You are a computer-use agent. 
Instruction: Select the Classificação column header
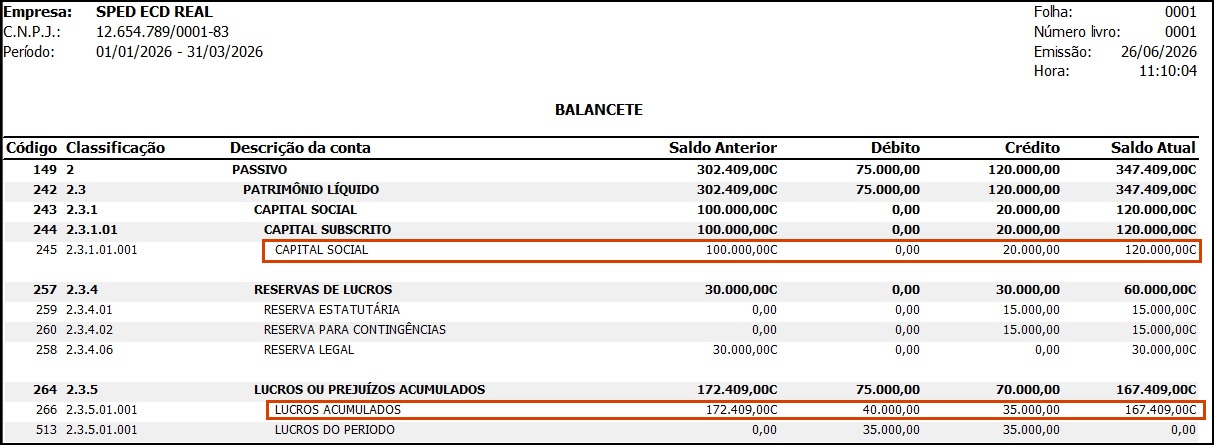point(115,148)
